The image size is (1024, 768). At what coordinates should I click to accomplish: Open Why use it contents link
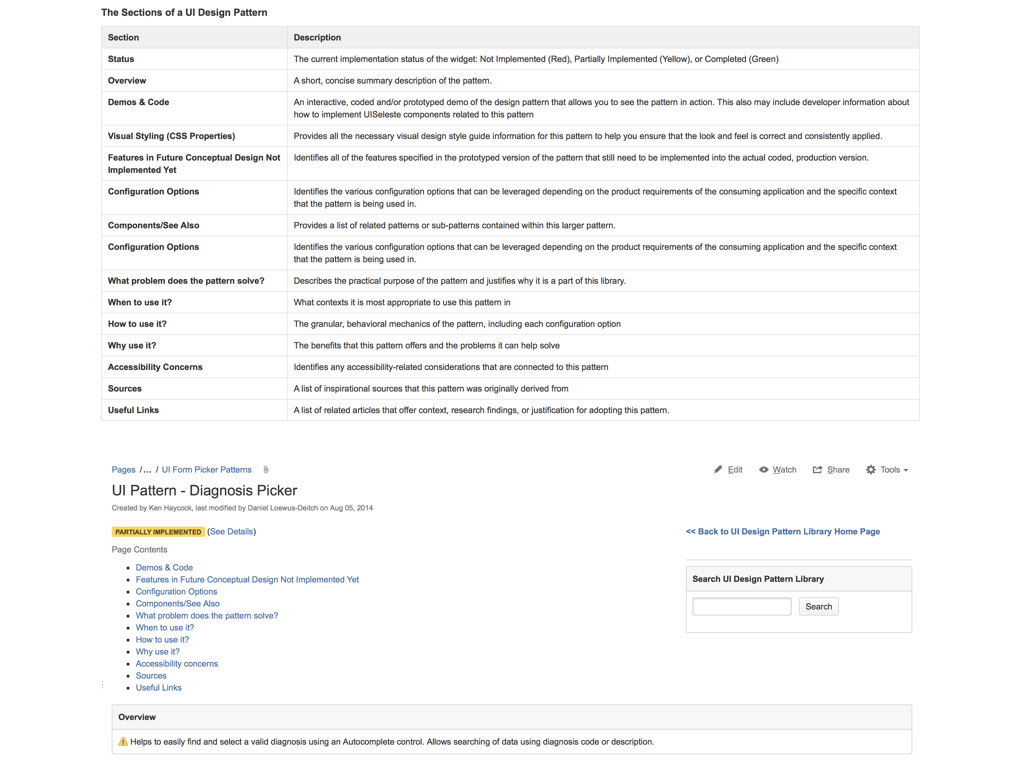(157, 652)
